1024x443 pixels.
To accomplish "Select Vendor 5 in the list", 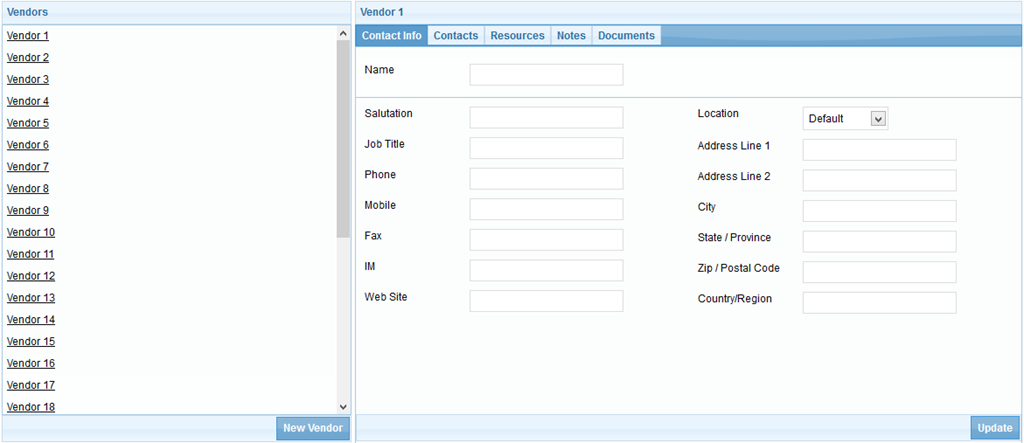I will tap(28, 123).
